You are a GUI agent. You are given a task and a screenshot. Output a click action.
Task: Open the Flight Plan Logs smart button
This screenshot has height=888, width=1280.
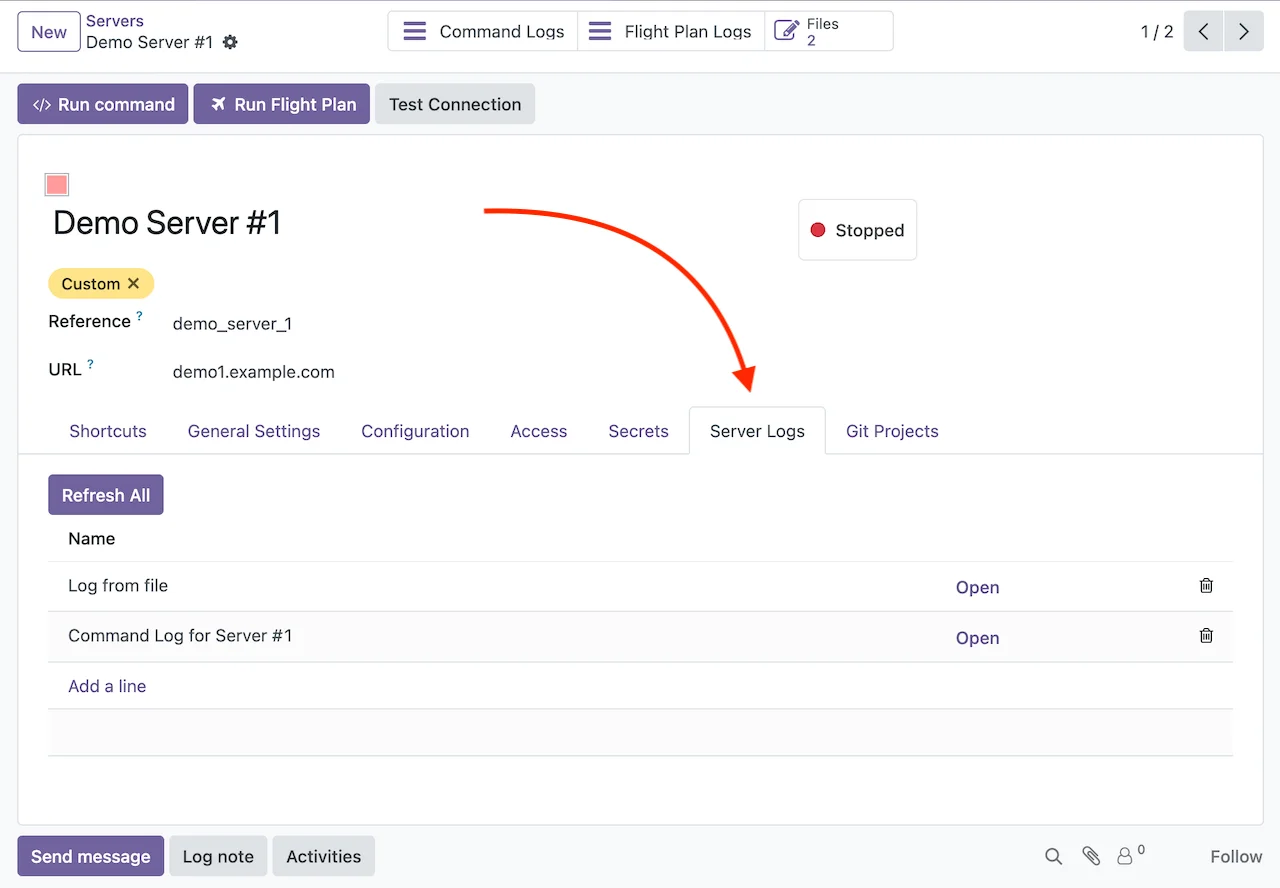pyautogui.click(x=671, y=32)
